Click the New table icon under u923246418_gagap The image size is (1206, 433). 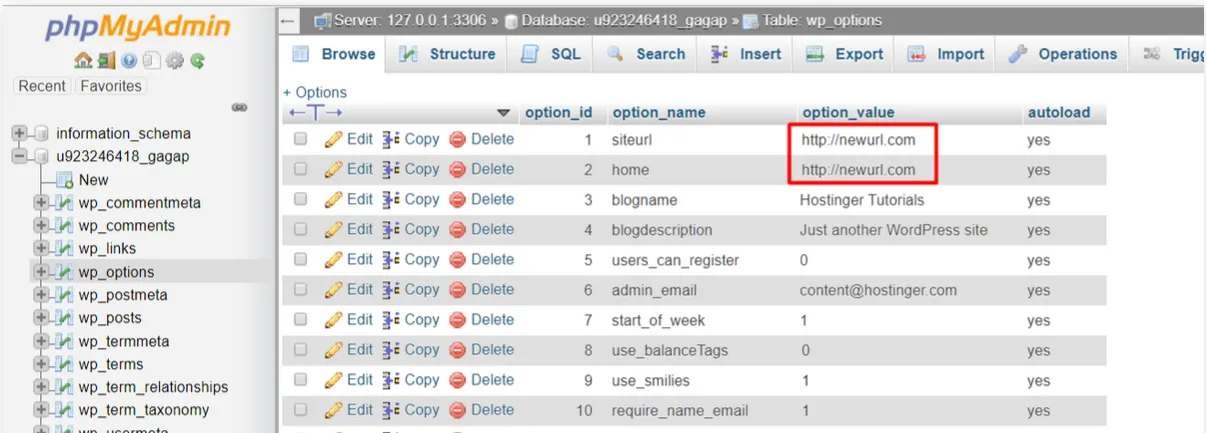point(65,180)
